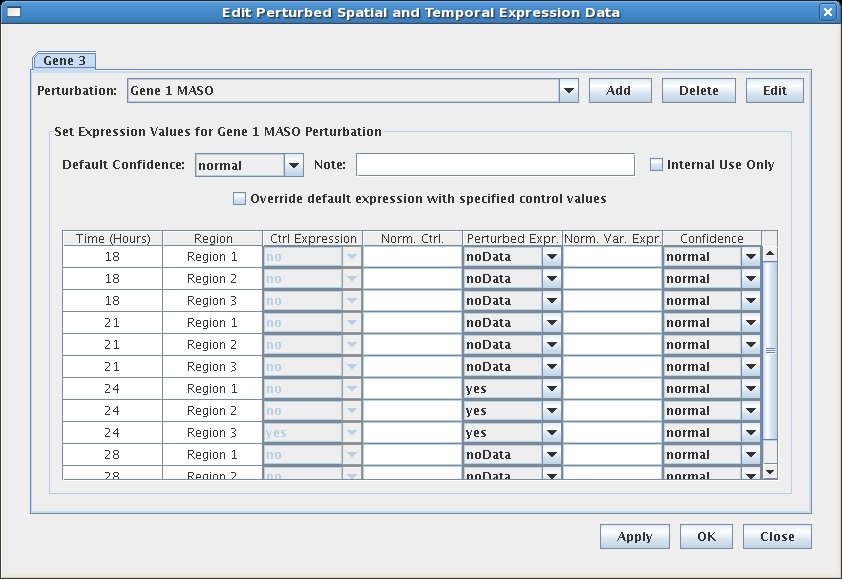Click the Note text field
Screen dimensions: 842x579
[495, 165]
